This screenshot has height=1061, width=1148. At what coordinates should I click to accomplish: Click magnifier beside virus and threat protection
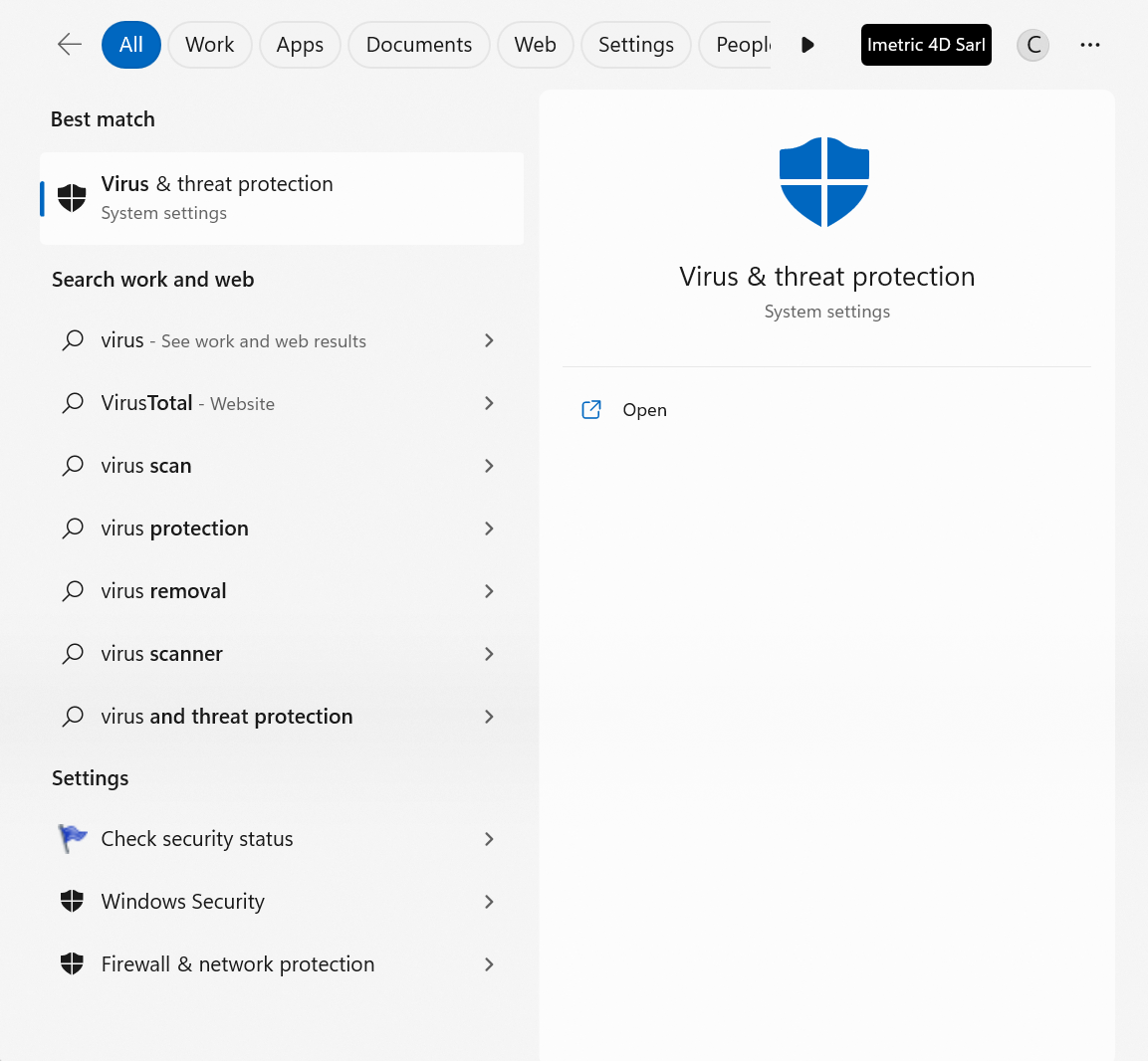coord(73,717)
